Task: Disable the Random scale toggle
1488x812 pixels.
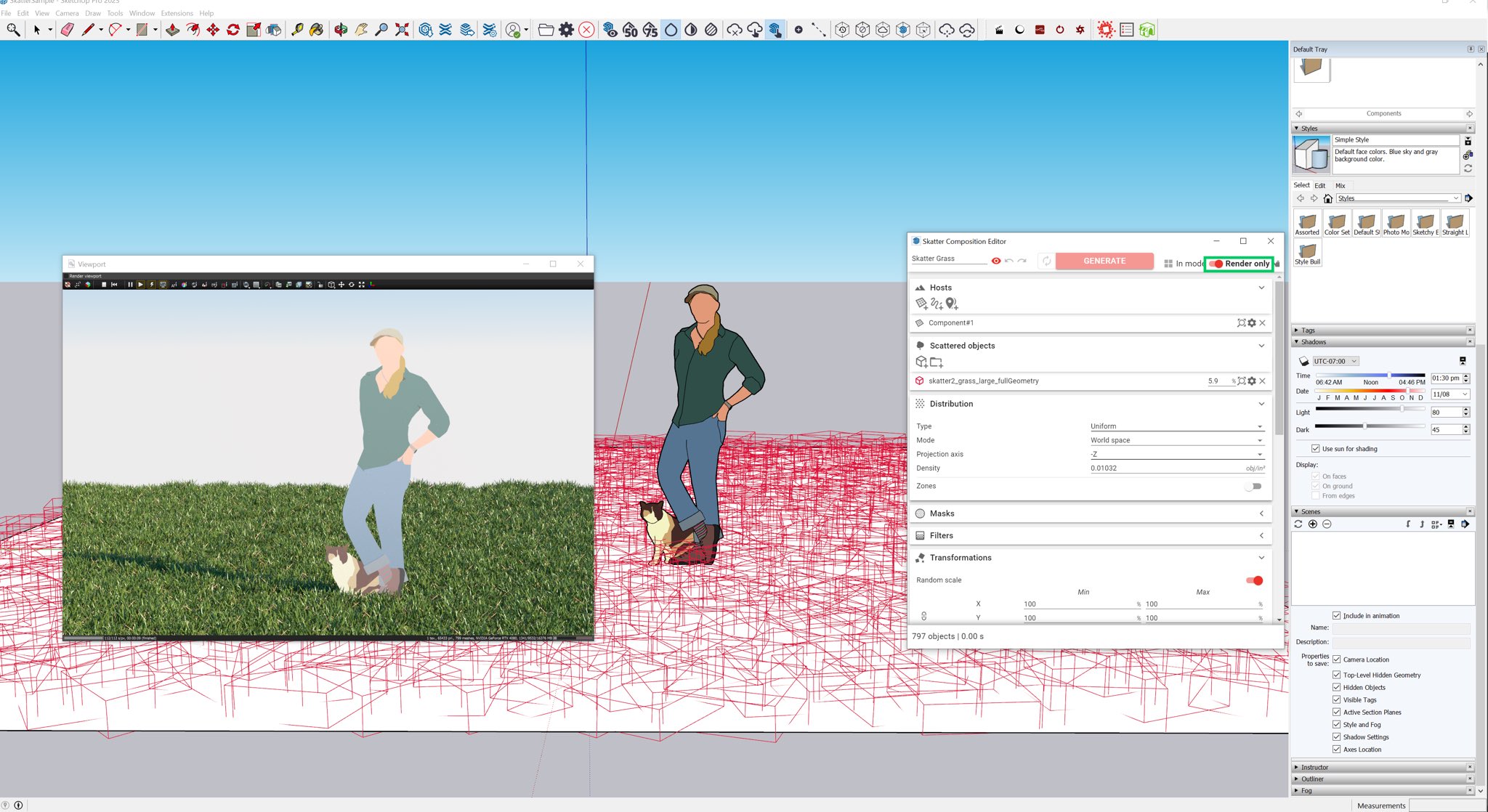Action: [1254, 580]
